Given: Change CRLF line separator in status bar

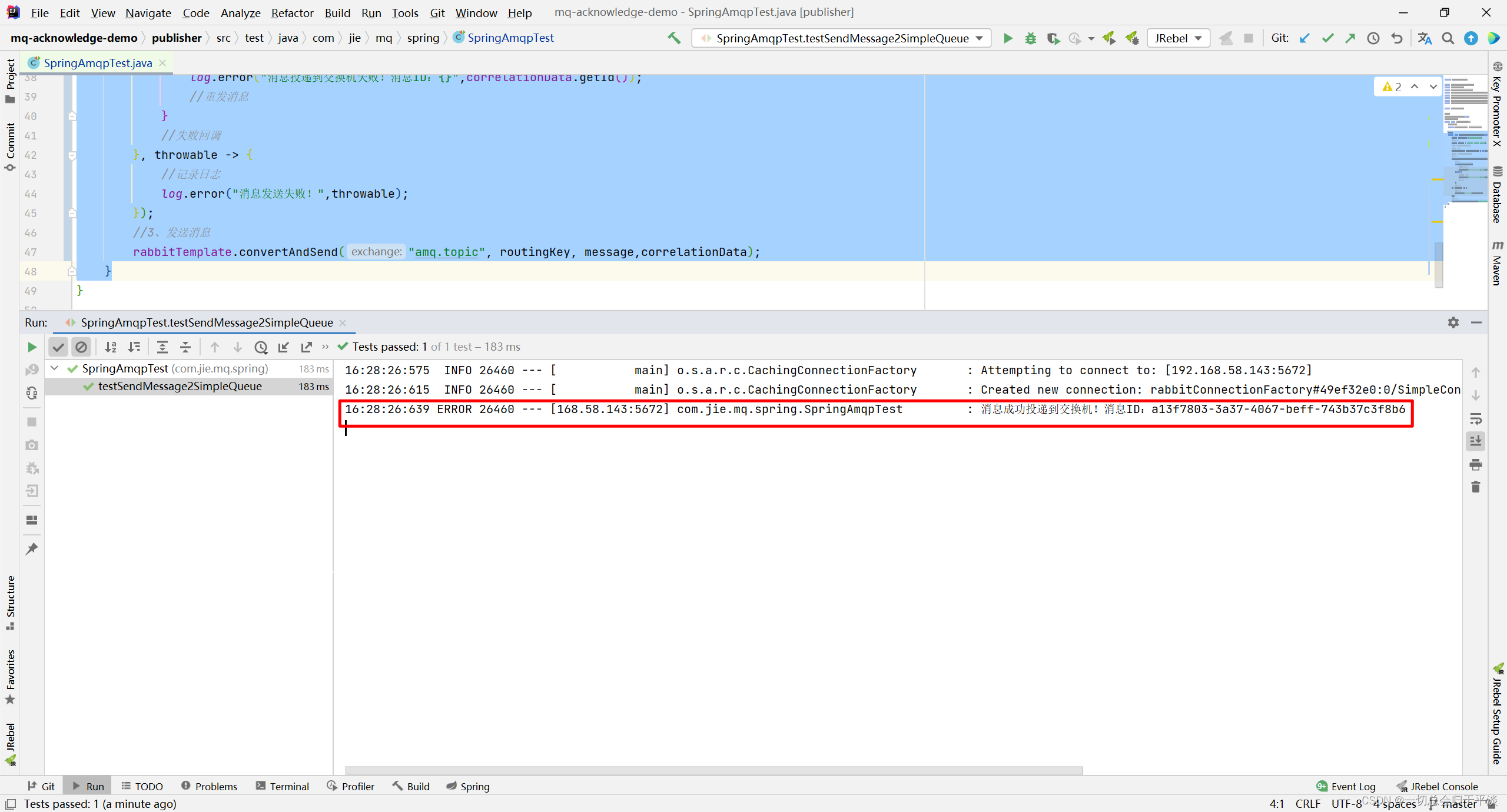Looking at the screenshot, I should (1307, 804).
